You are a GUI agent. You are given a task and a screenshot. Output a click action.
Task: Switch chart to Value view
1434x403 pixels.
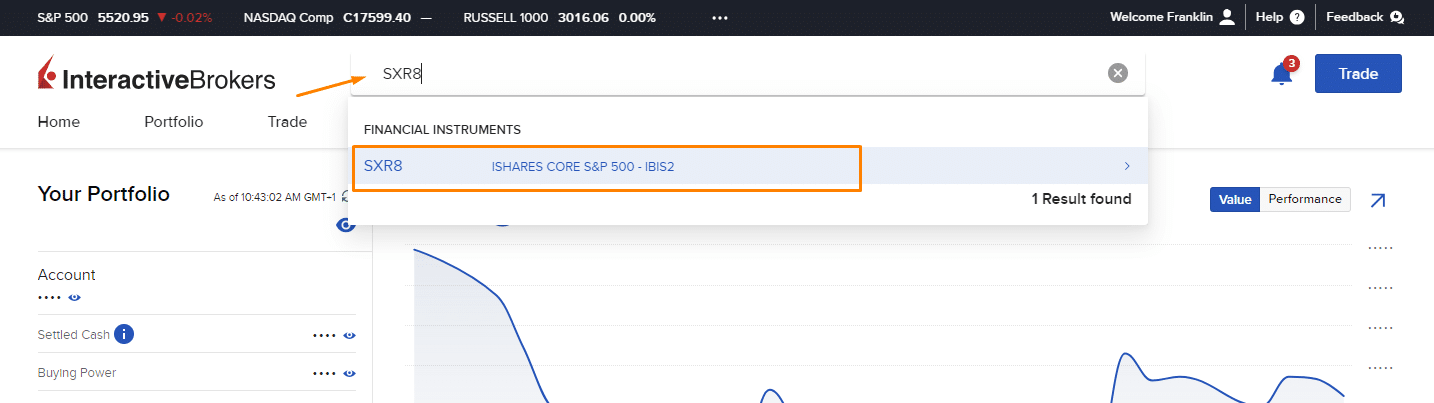pyautogui.click(x=1235, y=199)
